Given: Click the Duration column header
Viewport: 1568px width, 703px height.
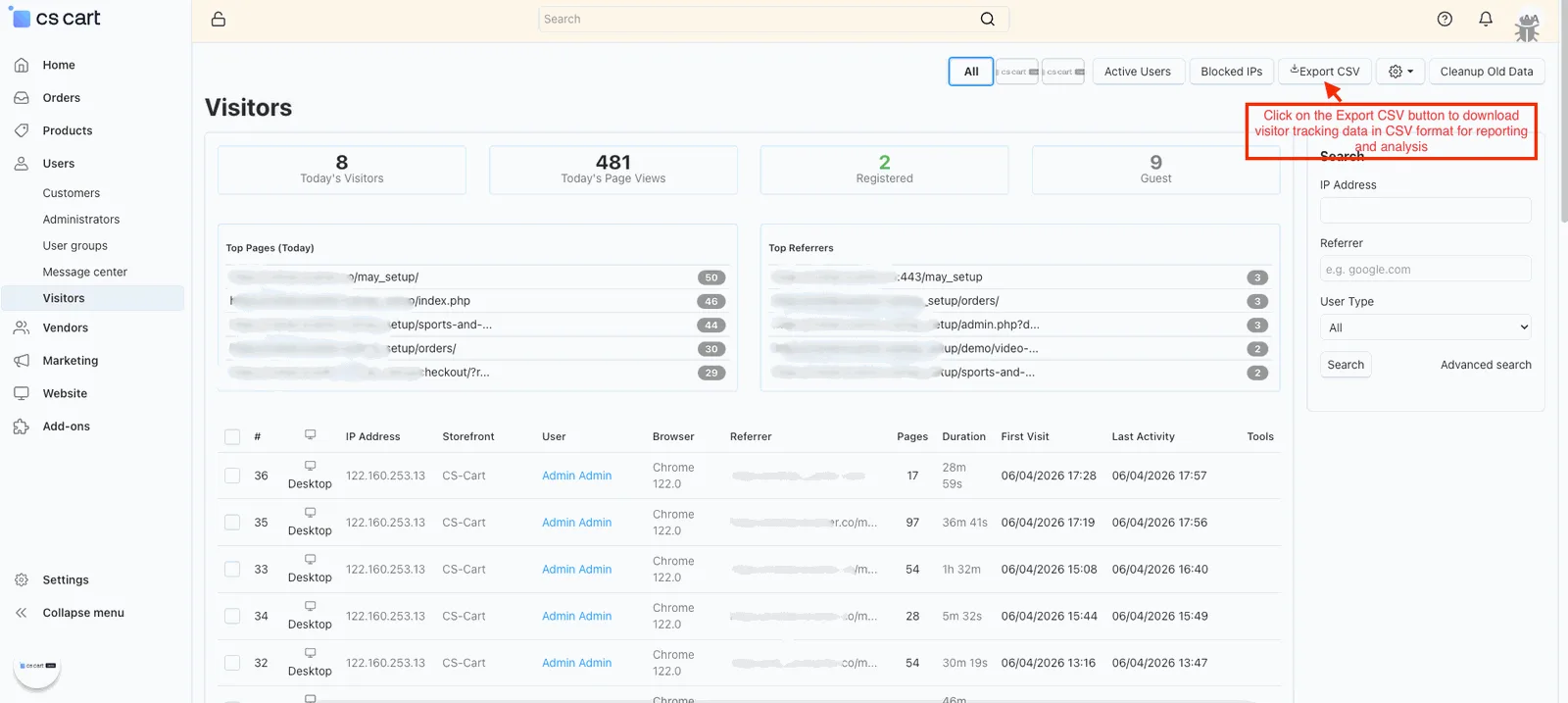Looking at the screenshot, I should (x=963, y=436).
